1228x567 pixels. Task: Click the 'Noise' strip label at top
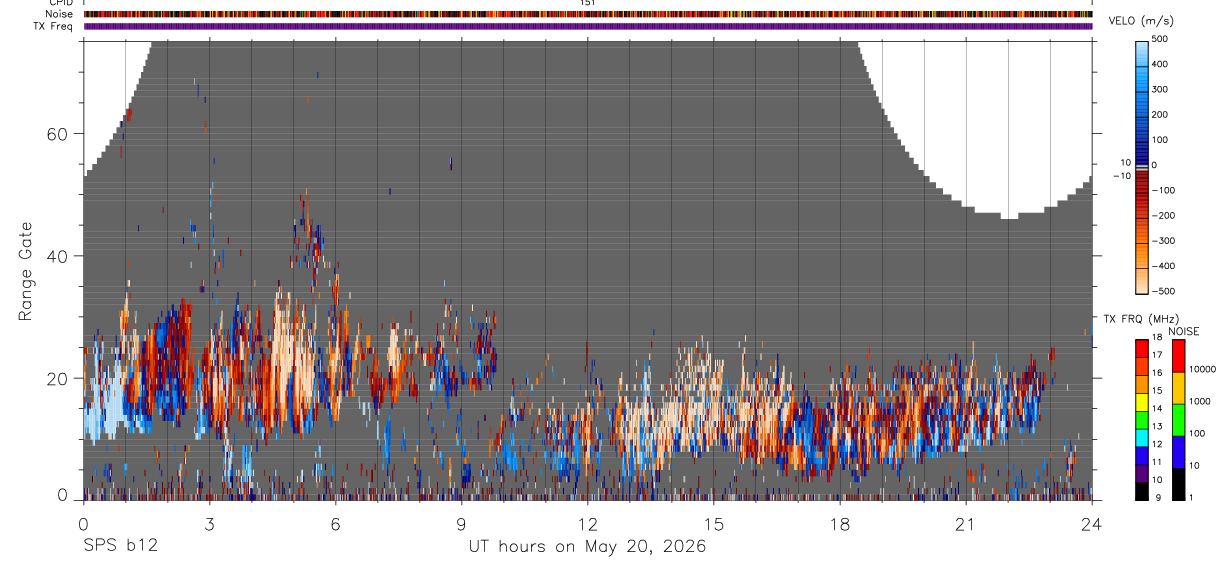pyautogui.click(x=61, y=14)
